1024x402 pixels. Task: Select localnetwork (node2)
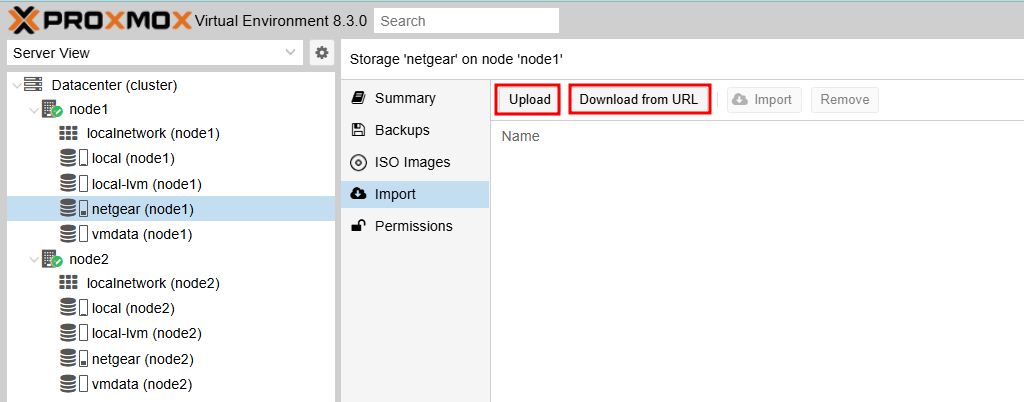coord(153,283)
